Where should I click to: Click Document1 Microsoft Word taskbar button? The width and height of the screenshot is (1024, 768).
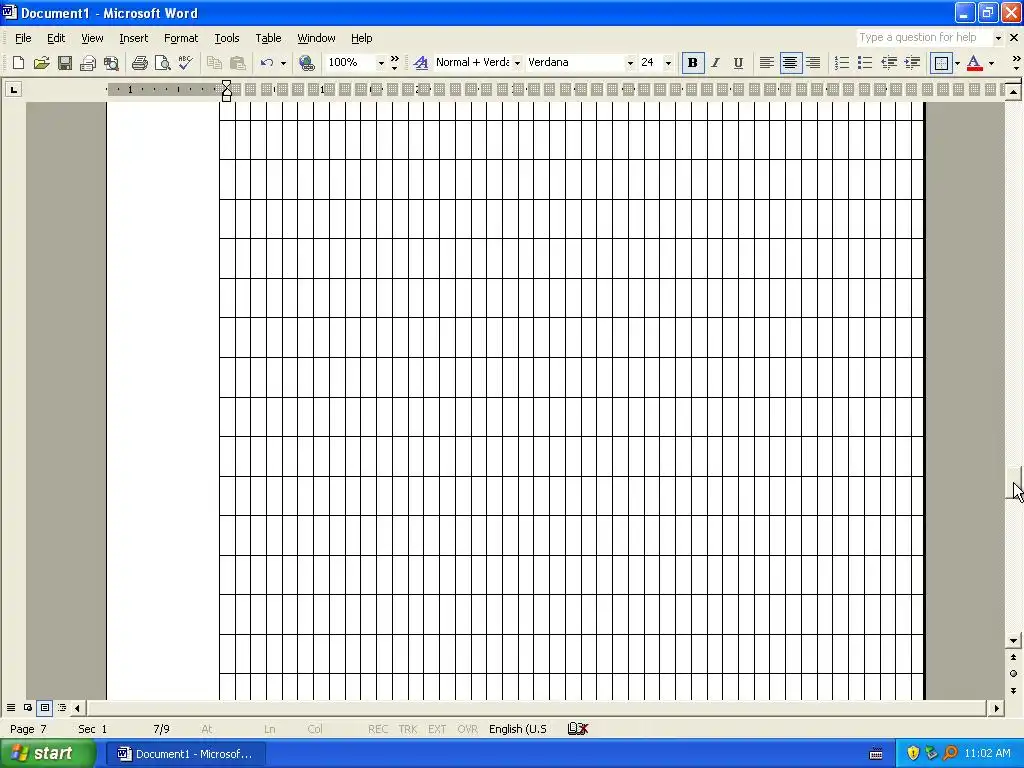tap(185, 754)
